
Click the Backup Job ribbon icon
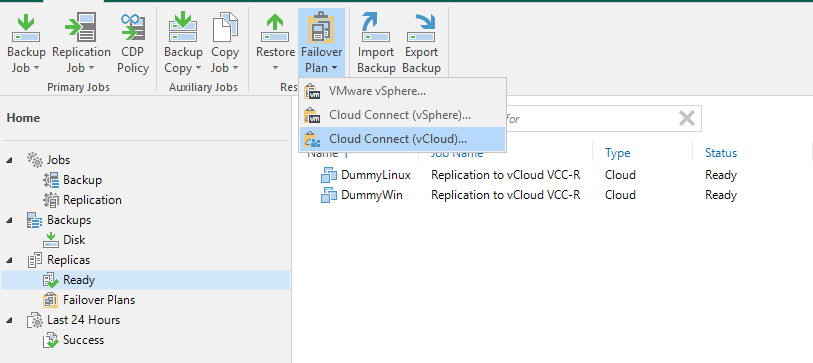(26, 29)
